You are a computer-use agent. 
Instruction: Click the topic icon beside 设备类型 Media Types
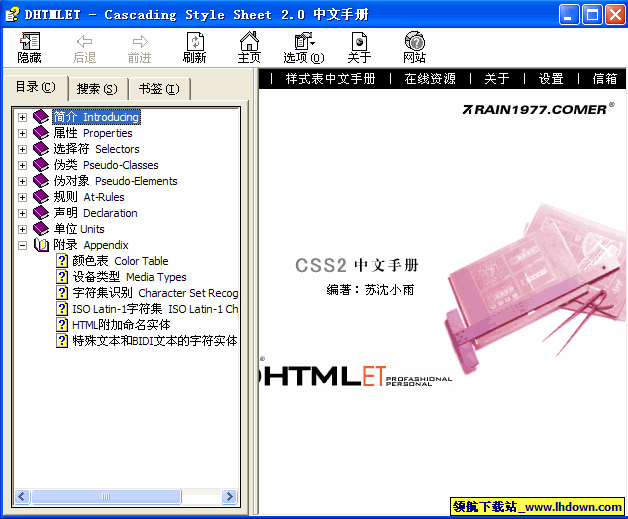(62, 277)
